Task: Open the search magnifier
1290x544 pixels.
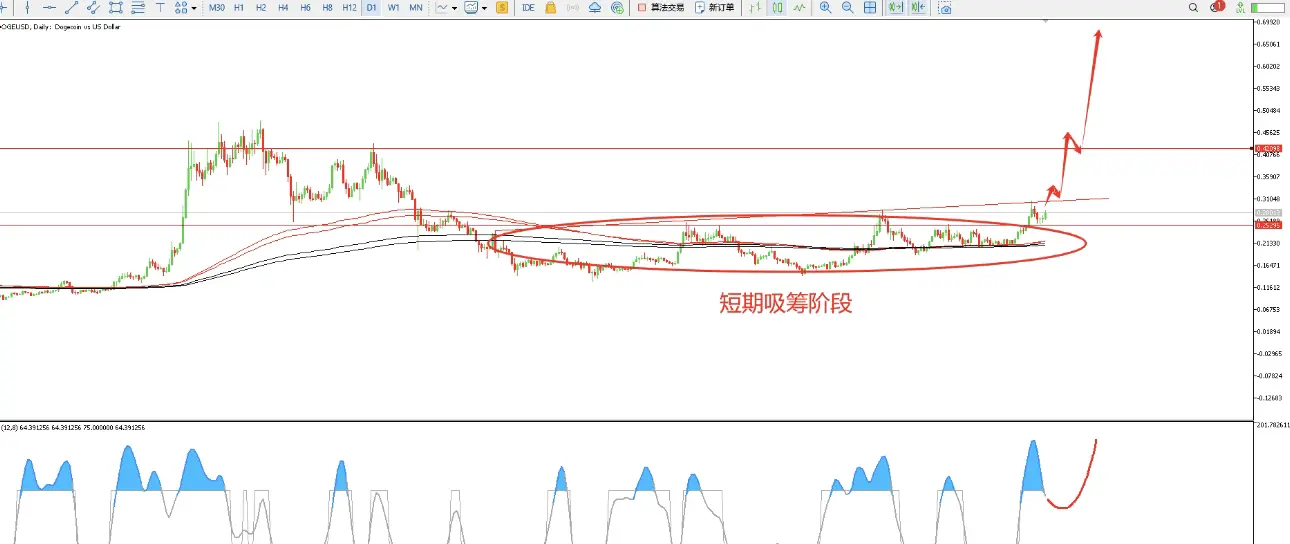Action: (1193, 8)
